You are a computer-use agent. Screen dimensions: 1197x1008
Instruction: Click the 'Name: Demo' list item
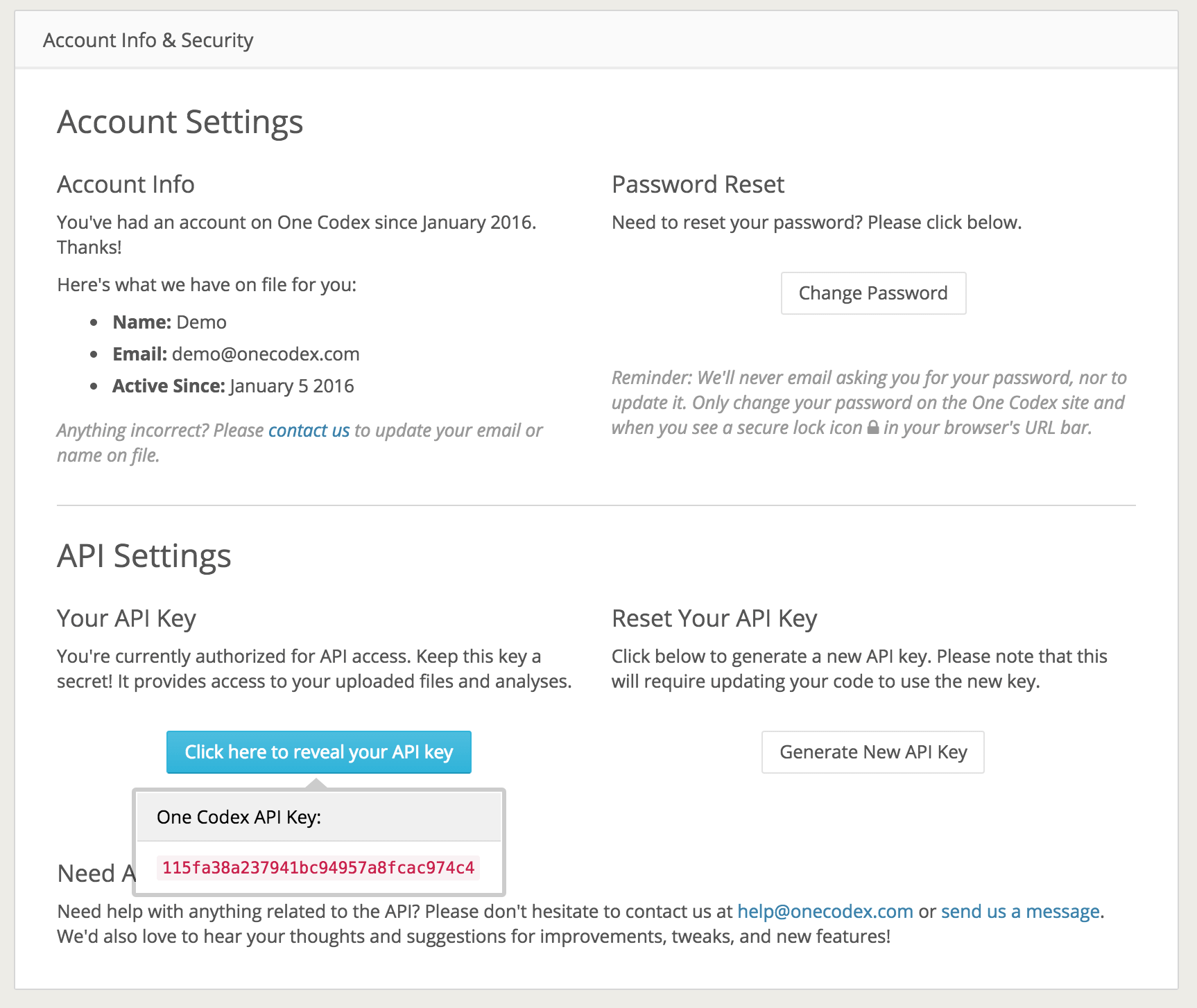coord(170,322)
